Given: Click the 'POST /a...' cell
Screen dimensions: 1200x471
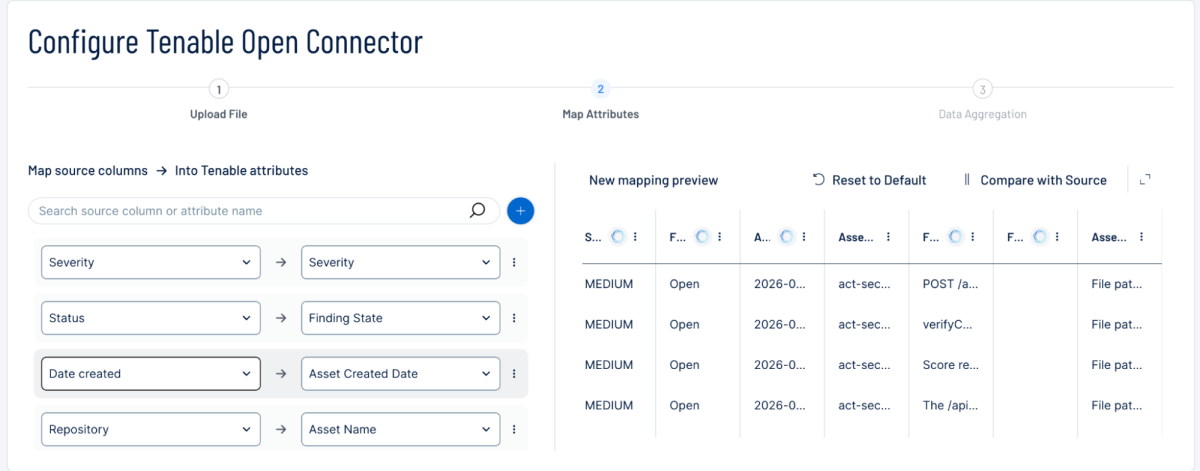Looking at the screenshot, I should [x=950, y=284].
